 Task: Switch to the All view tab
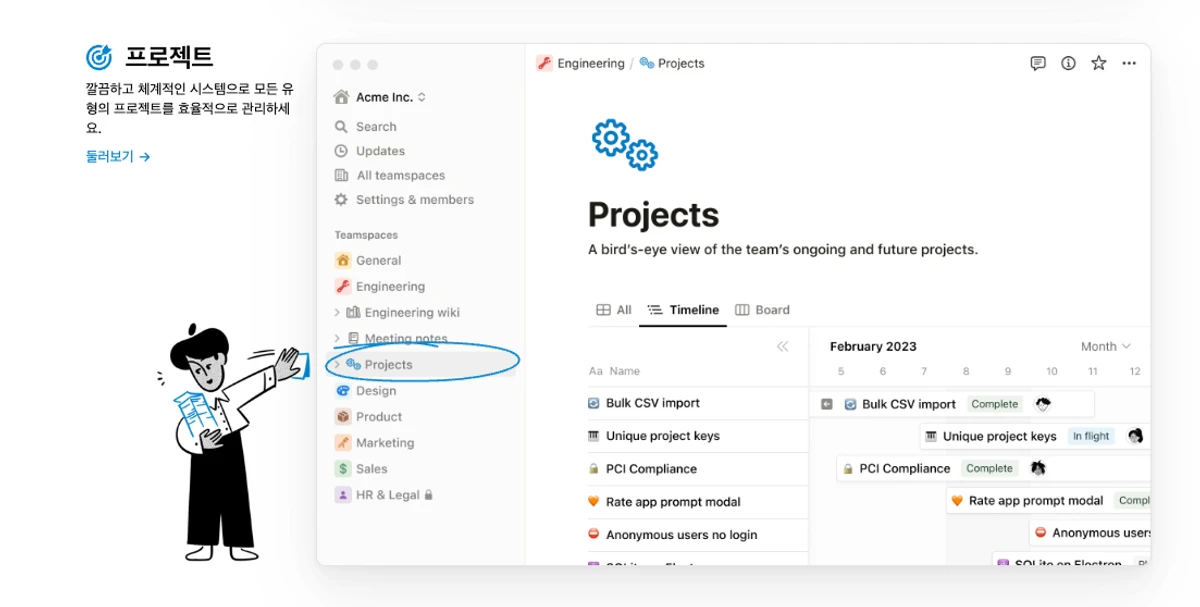[614, 310]
